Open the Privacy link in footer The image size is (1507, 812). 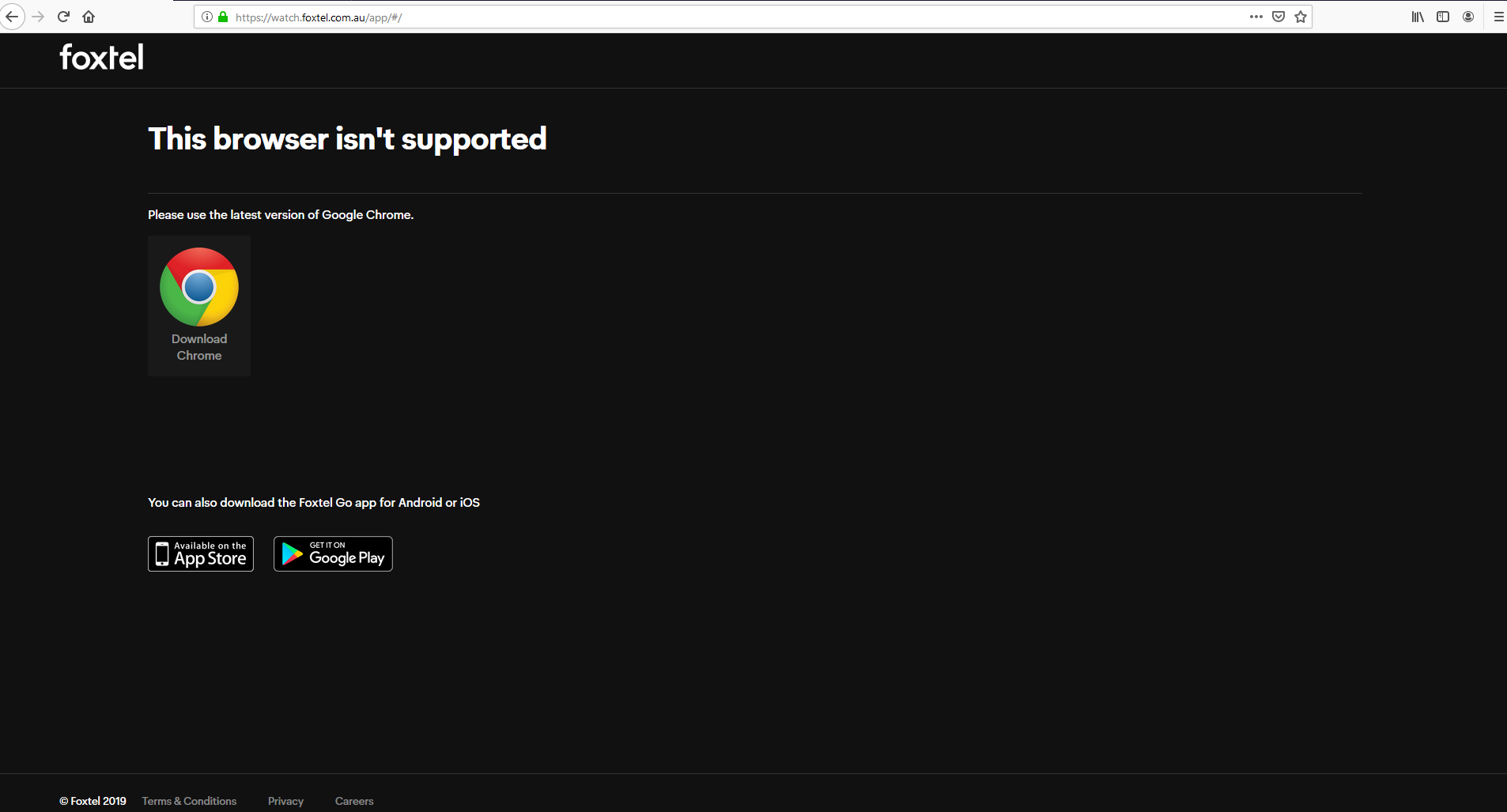click(285, 801)
